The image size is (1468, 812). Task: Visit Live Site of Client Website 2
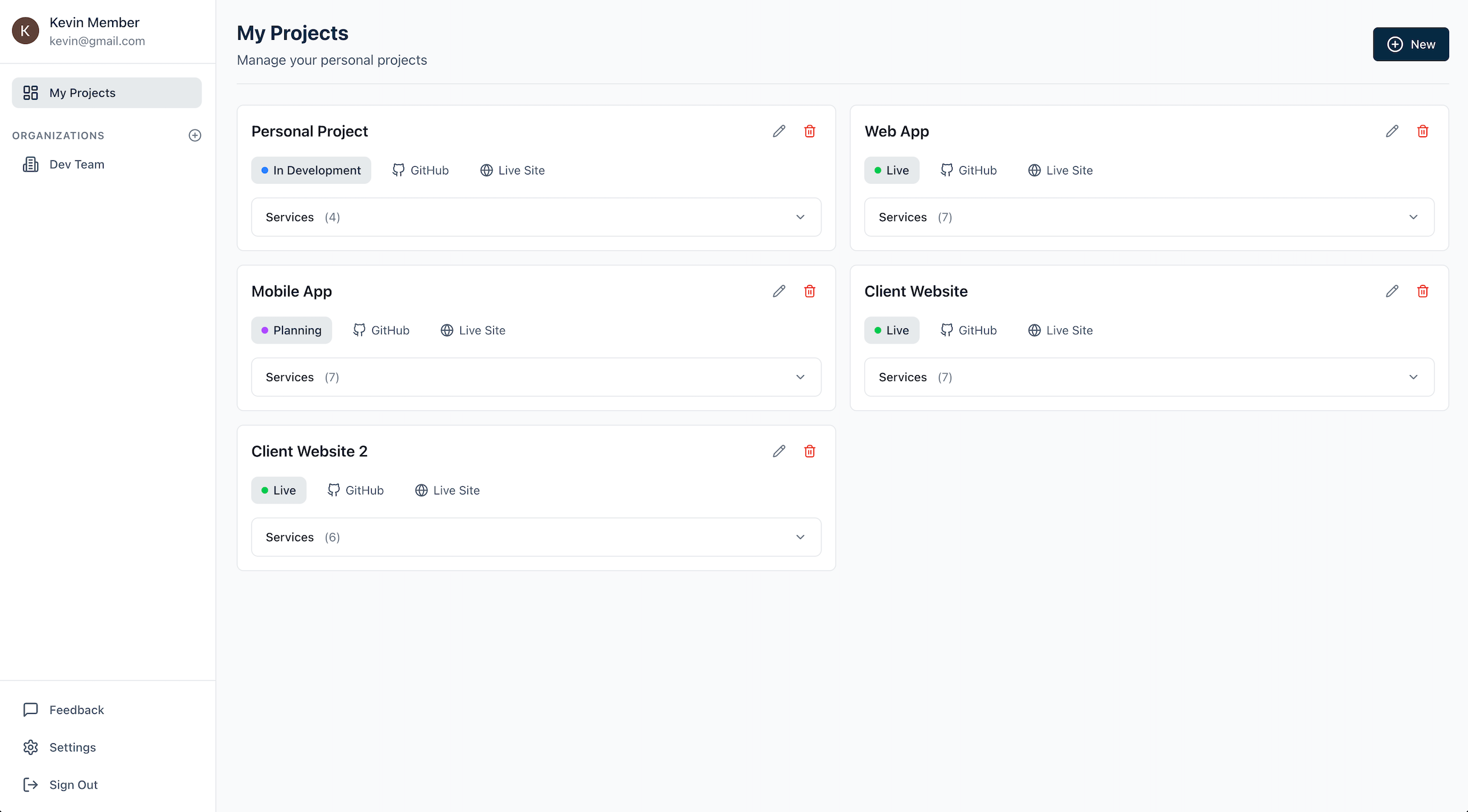447,490
